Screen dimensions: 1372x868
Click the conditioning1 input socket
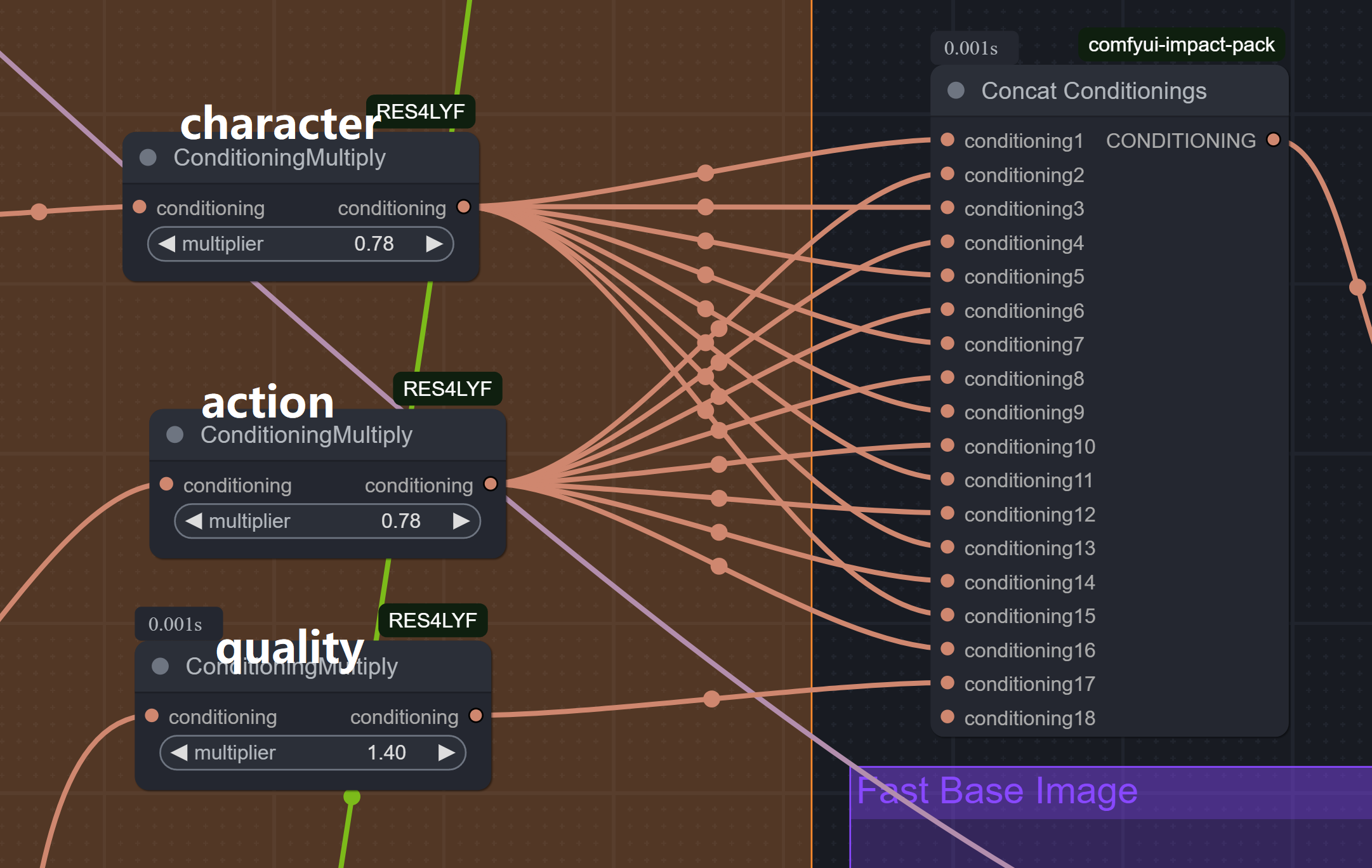pyautogui.click(x=947, y=140)
